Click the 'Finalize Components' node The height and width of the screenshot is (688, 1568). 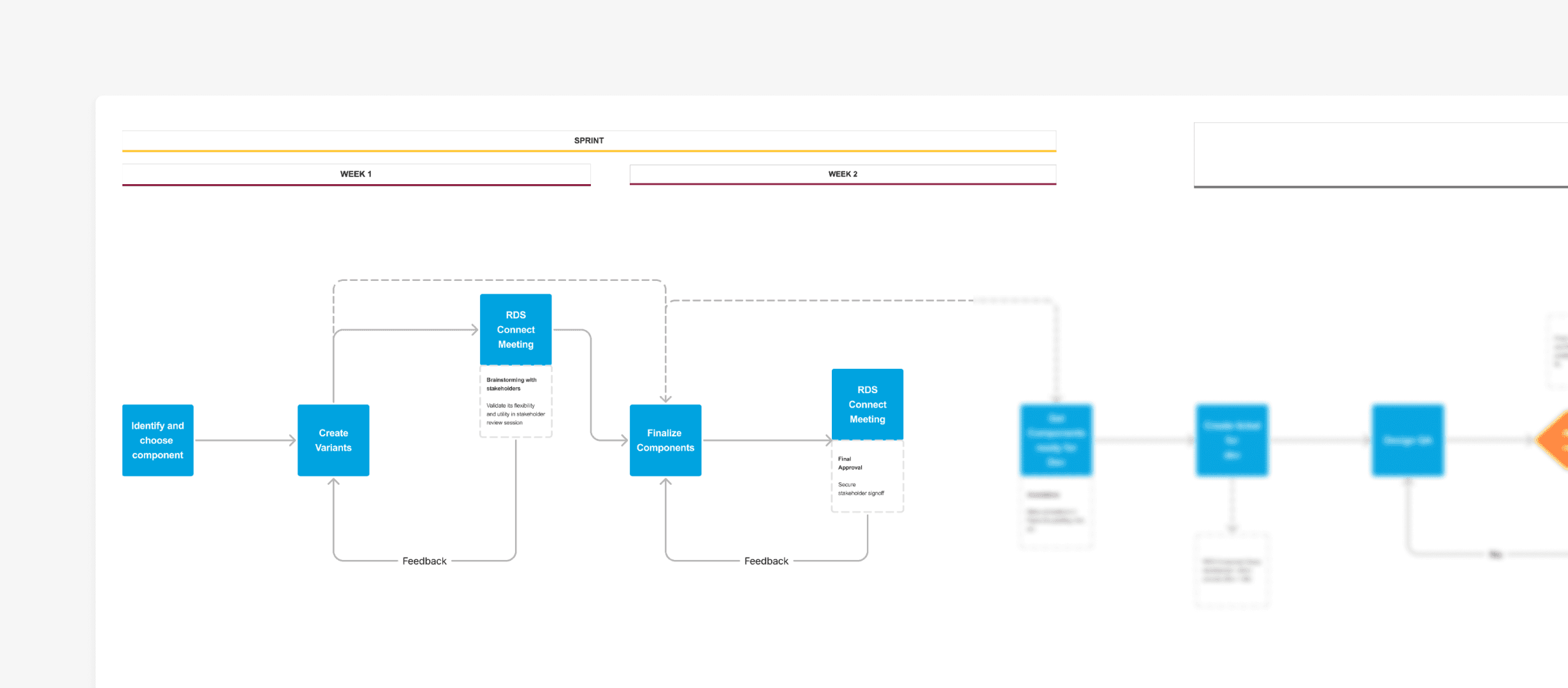pyautogui.click(x=665, y=440)
